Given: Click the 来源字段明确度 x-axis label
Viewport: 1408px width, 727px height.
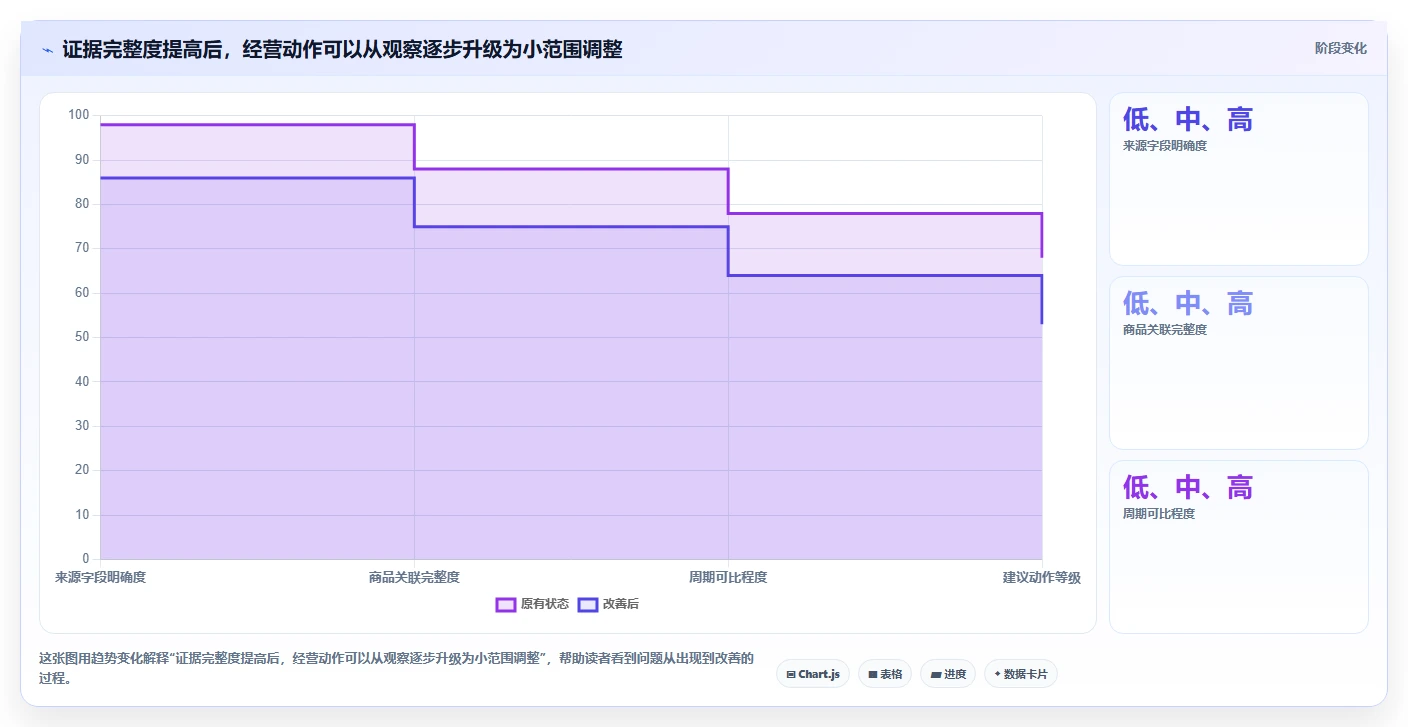Looking at the screenshot, I should tap(100, 577).
